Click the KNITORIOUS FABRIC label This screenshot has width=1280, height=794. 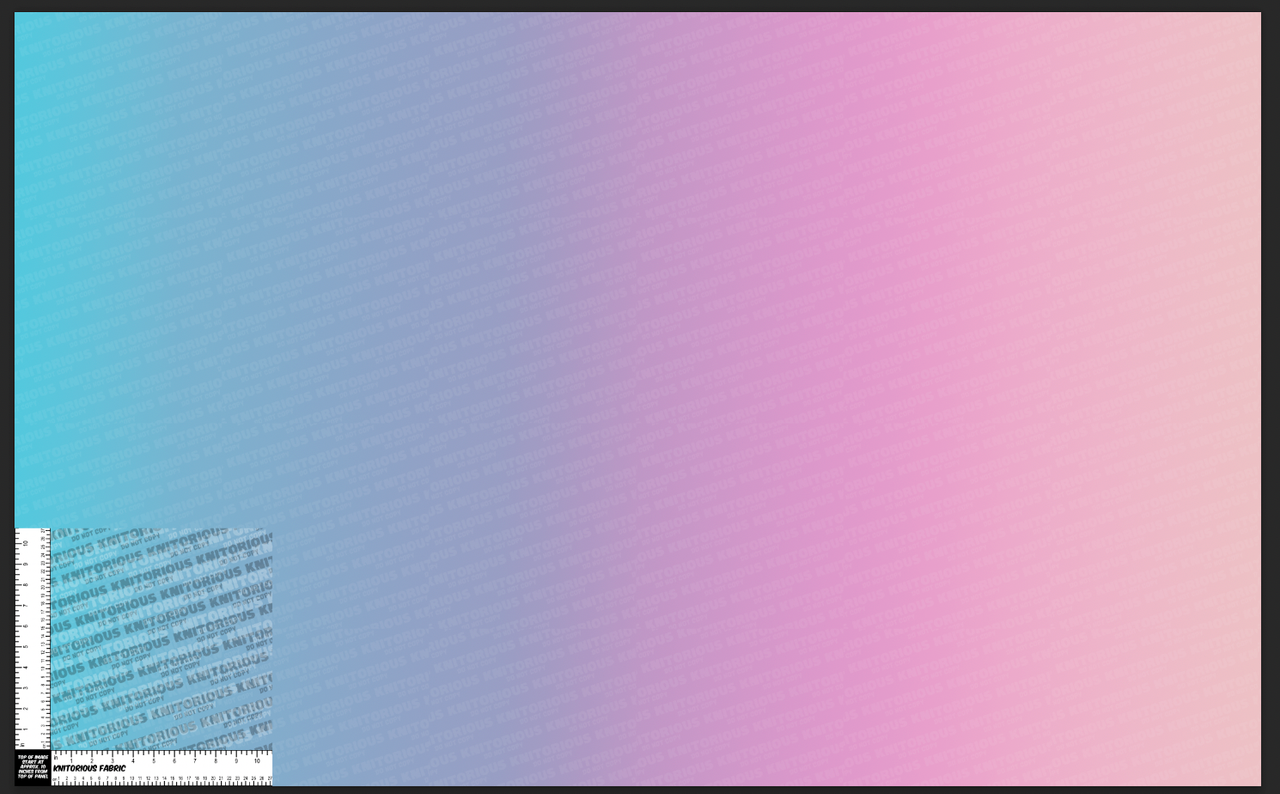point(90,767)
